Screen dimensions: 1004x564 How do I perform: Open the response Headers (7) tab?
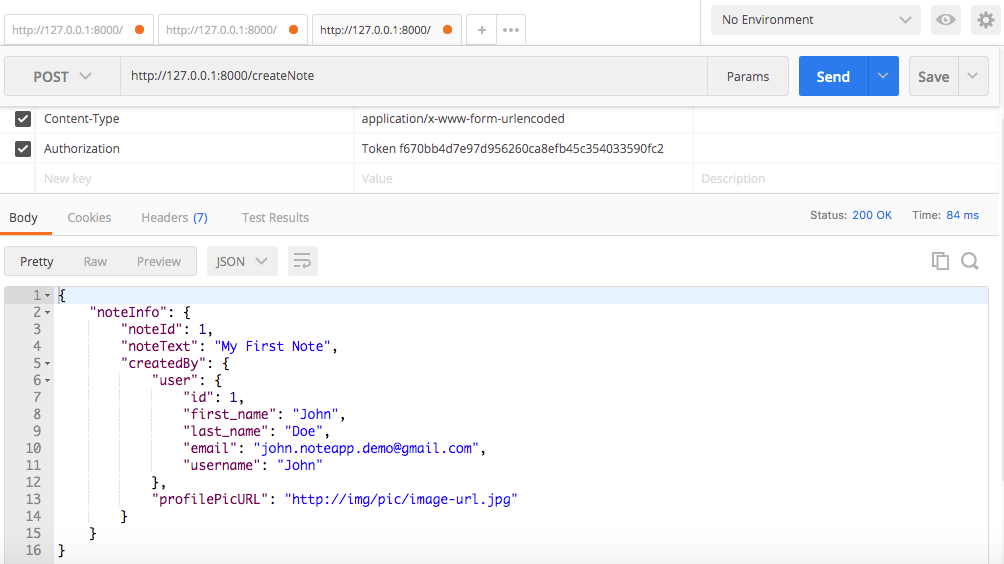tap(174, 218)
